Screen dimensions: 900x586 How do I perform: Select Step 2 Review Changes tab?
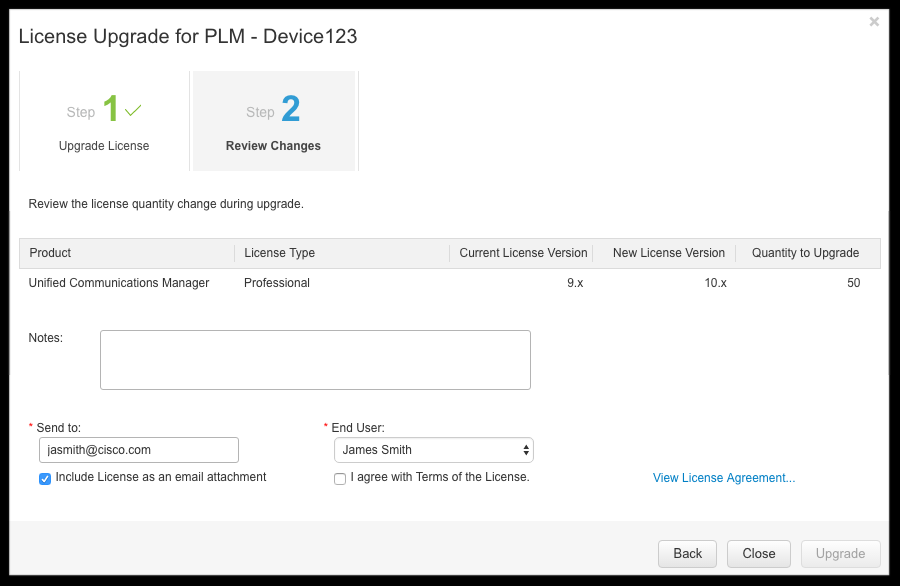coord(273,121)
